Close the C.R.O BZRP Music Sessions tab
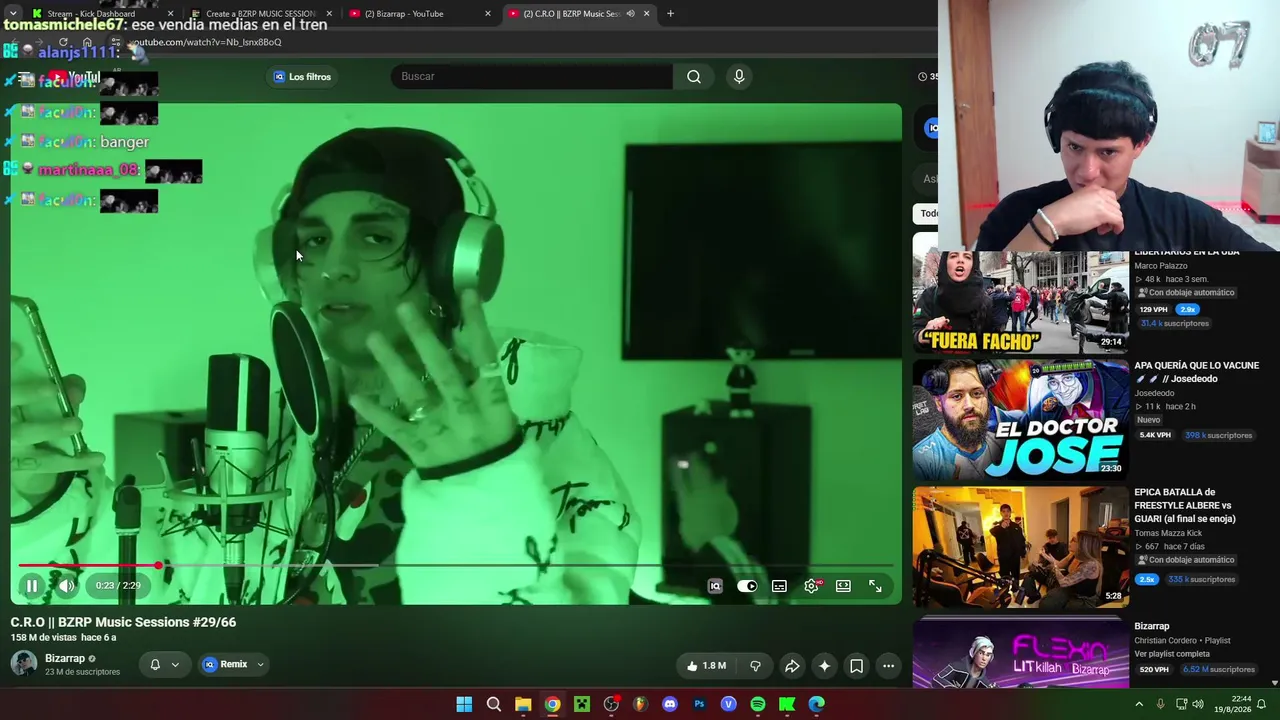 coord(646,14)
